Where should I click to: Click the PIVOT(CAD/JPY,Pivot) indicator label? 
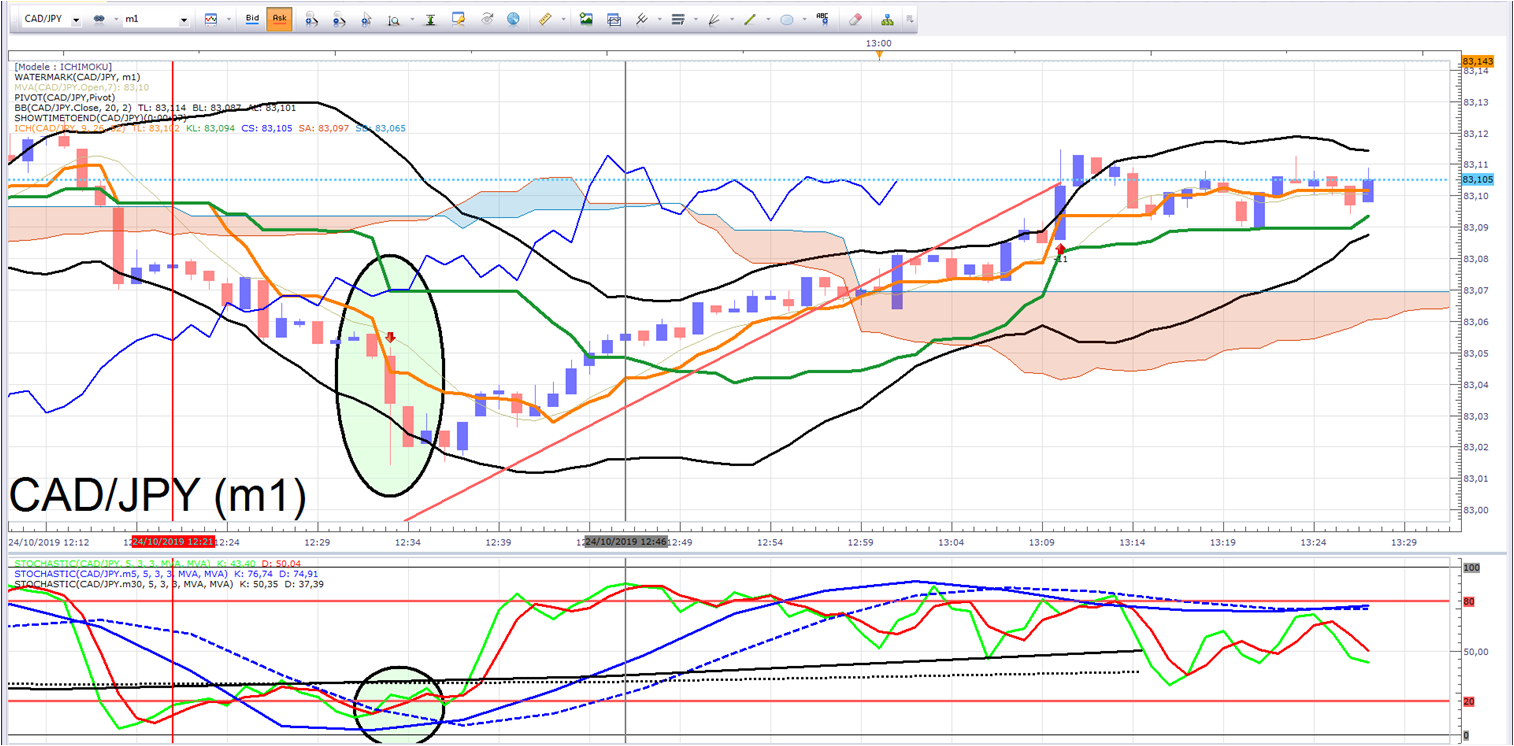click(x=65, y=97)
